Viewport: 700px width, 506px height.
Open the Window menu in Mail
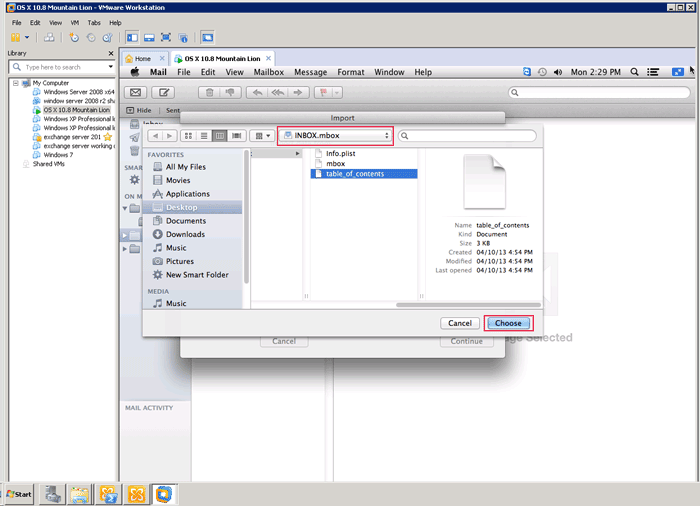pyautogui.click(x=389, y=72)
